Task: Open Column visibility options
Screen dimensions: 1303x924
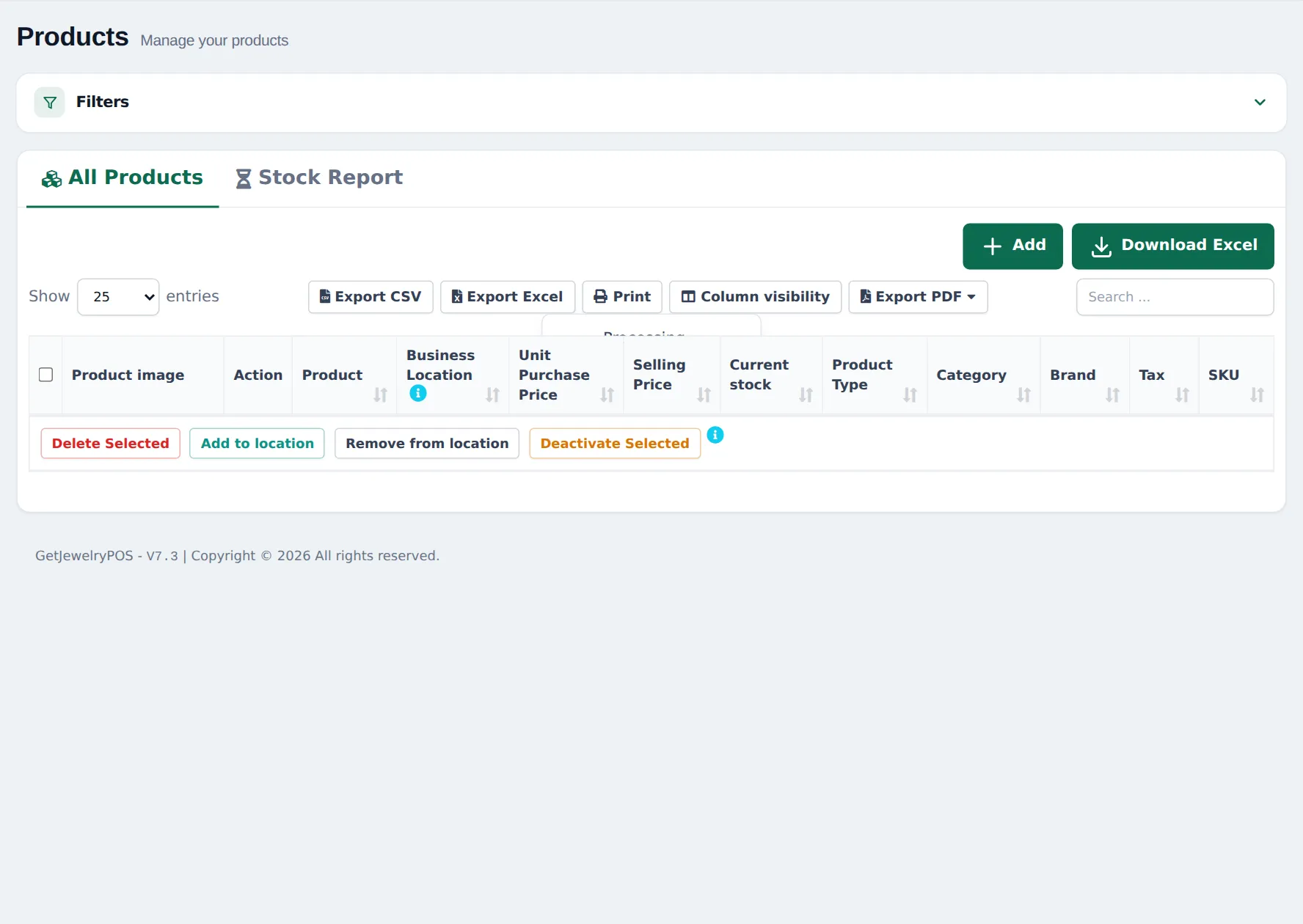Action: [x=755, y=297]
